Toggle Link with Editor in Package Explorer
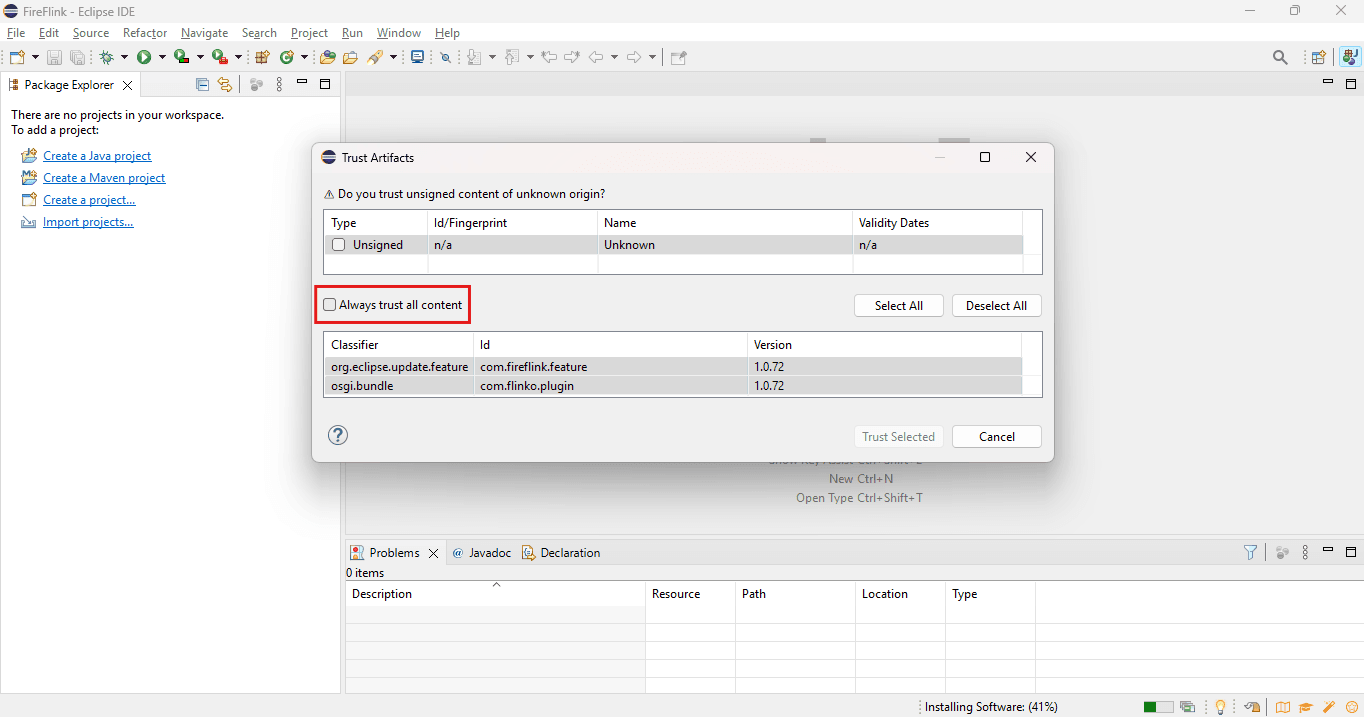The image size is (1364, 717). [225, 85]
